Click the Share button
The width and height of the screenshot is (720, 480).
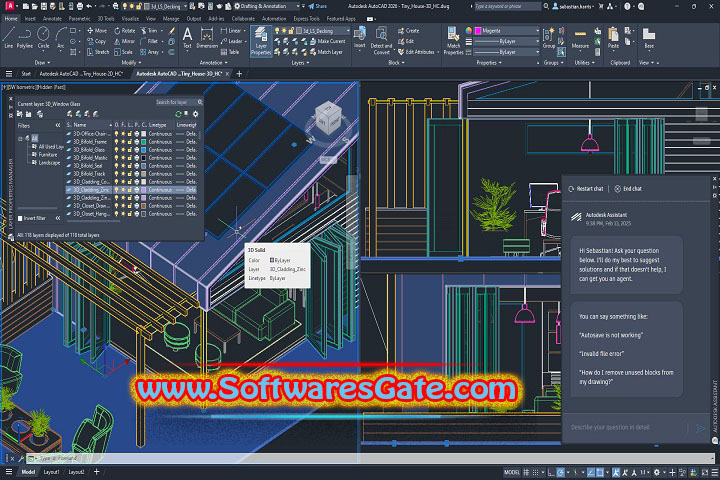pyautogui.click(x=317, y=6)
